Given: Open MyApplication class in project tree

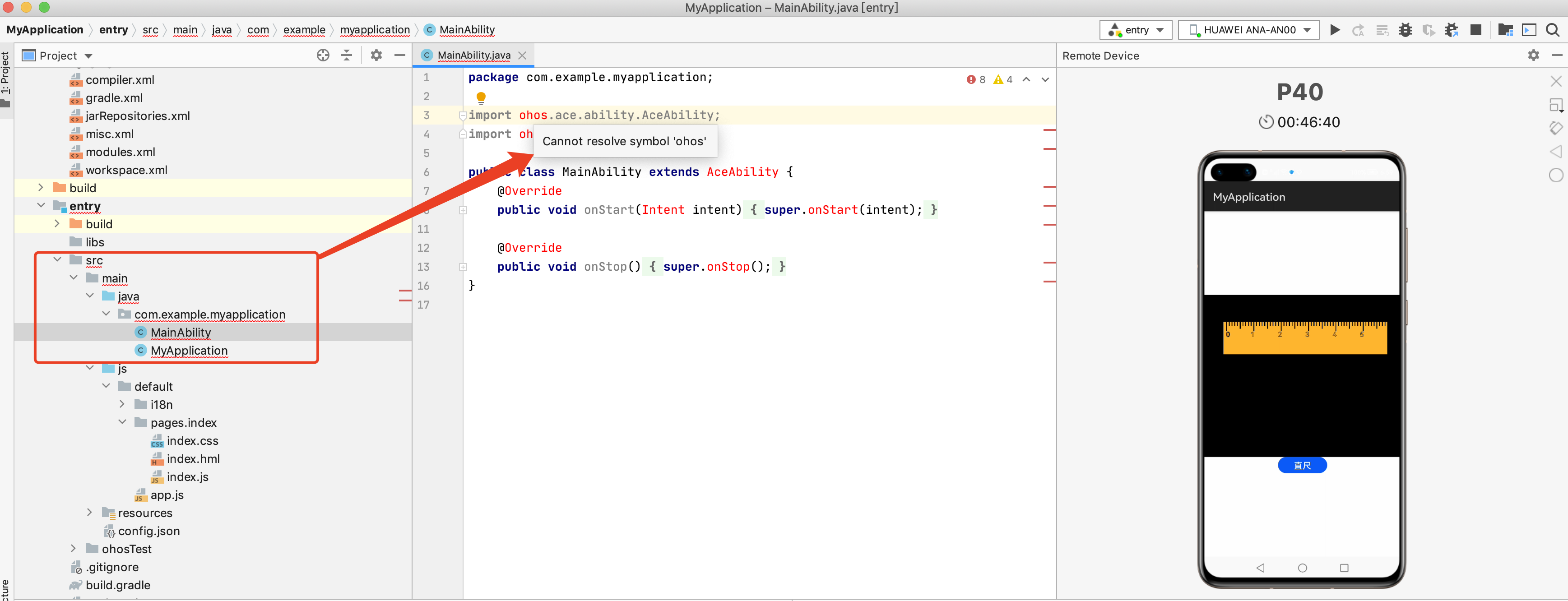Looking at the screenshot, I should pyautogui.click(x=189, y=351).
